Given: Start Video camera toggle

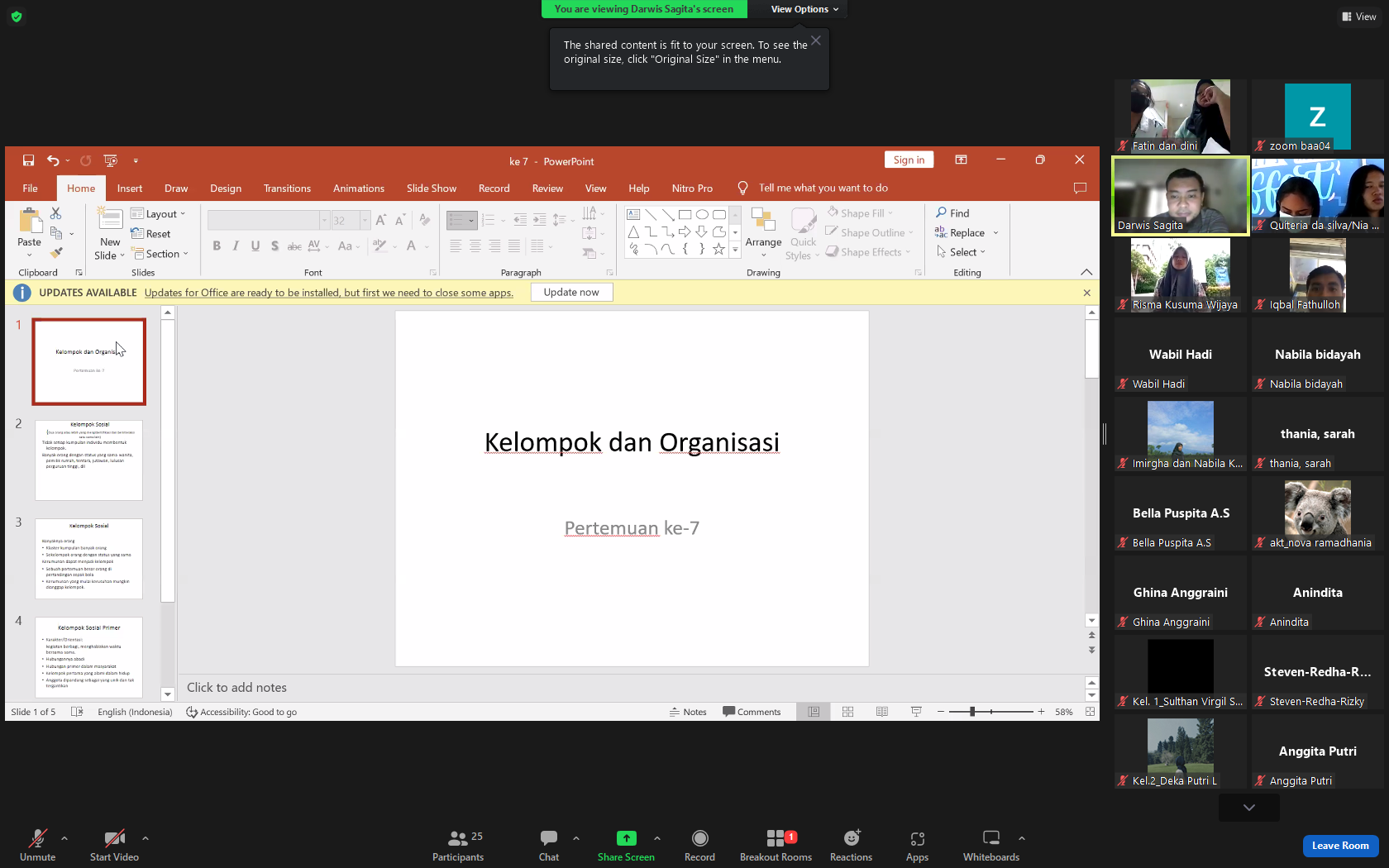Looking at the screenshot, I should click(114, 846).
